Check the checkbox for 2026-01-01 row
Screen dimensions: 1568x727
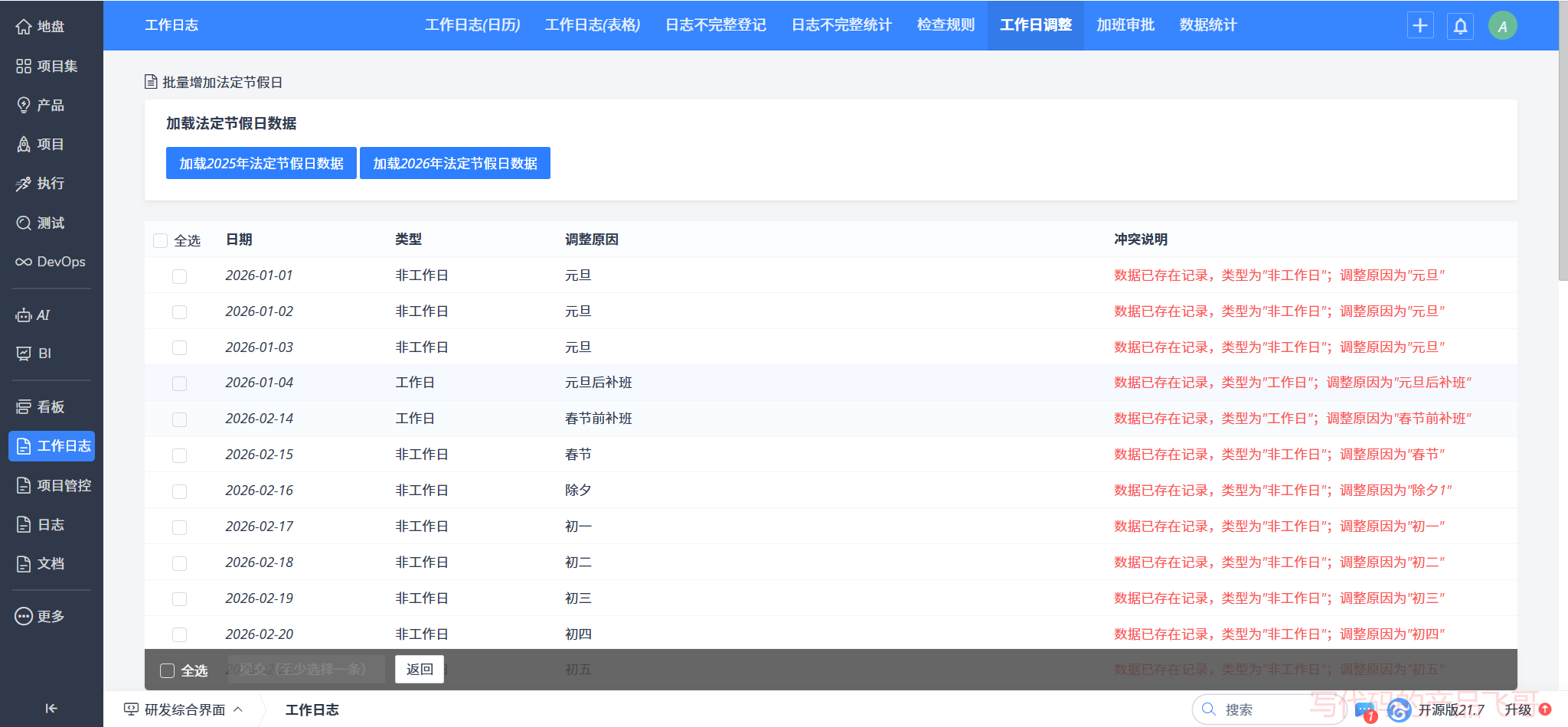[179, 276]
